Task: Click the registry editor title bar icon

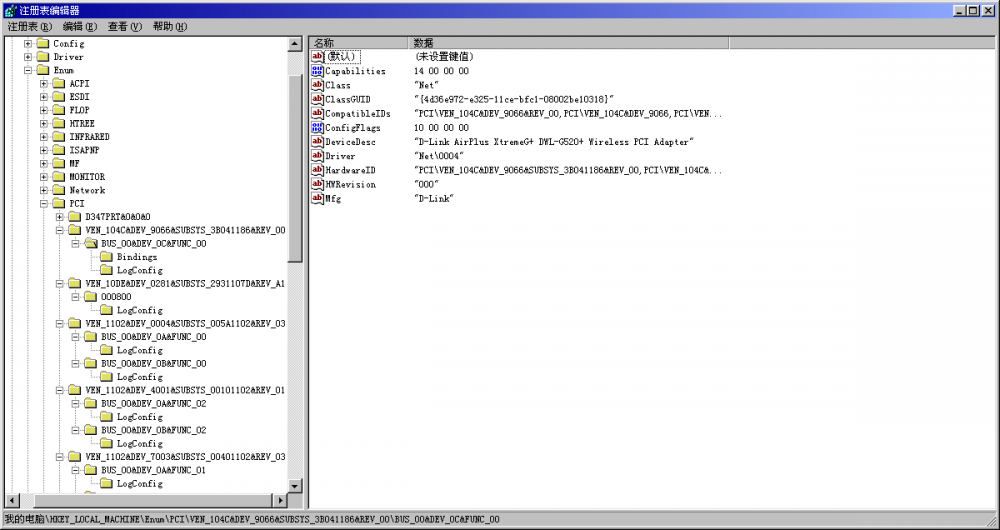Action: tap(9, 10)
